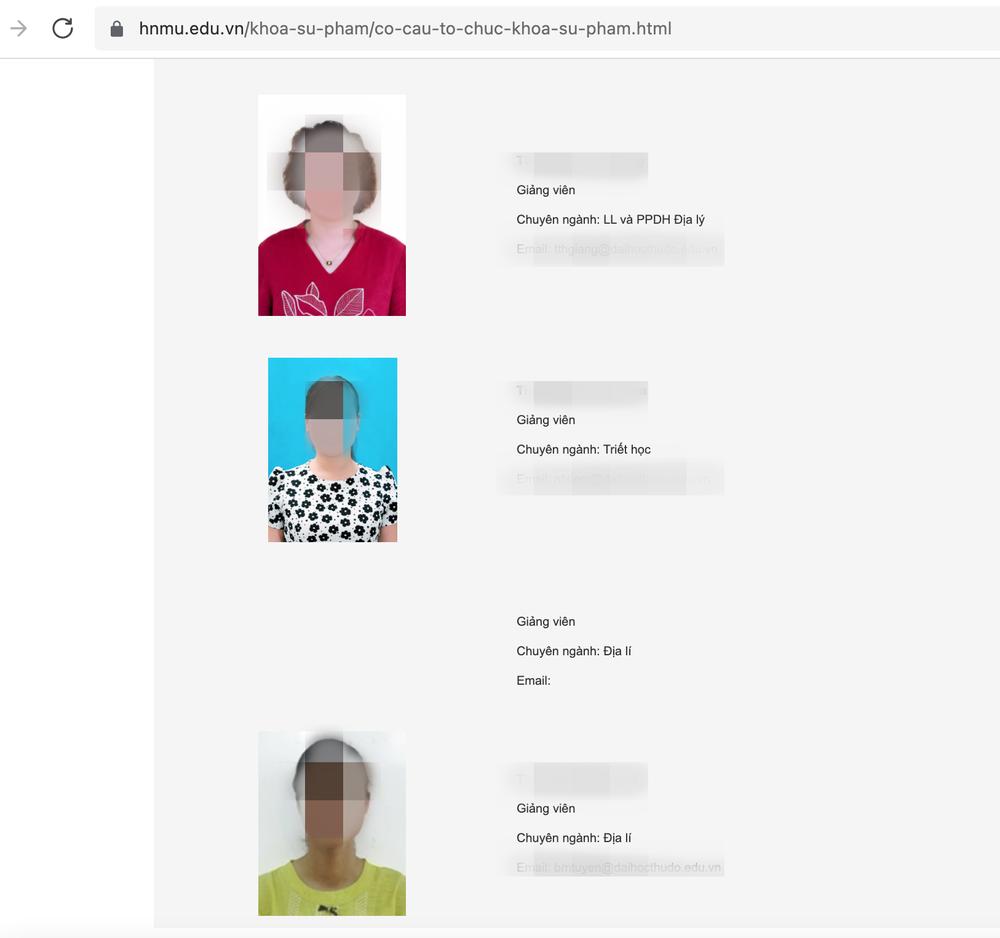Open the photo with blue background
Image resolution: width=1000 pixels, height=938 pixels.
tap(332, 450)
